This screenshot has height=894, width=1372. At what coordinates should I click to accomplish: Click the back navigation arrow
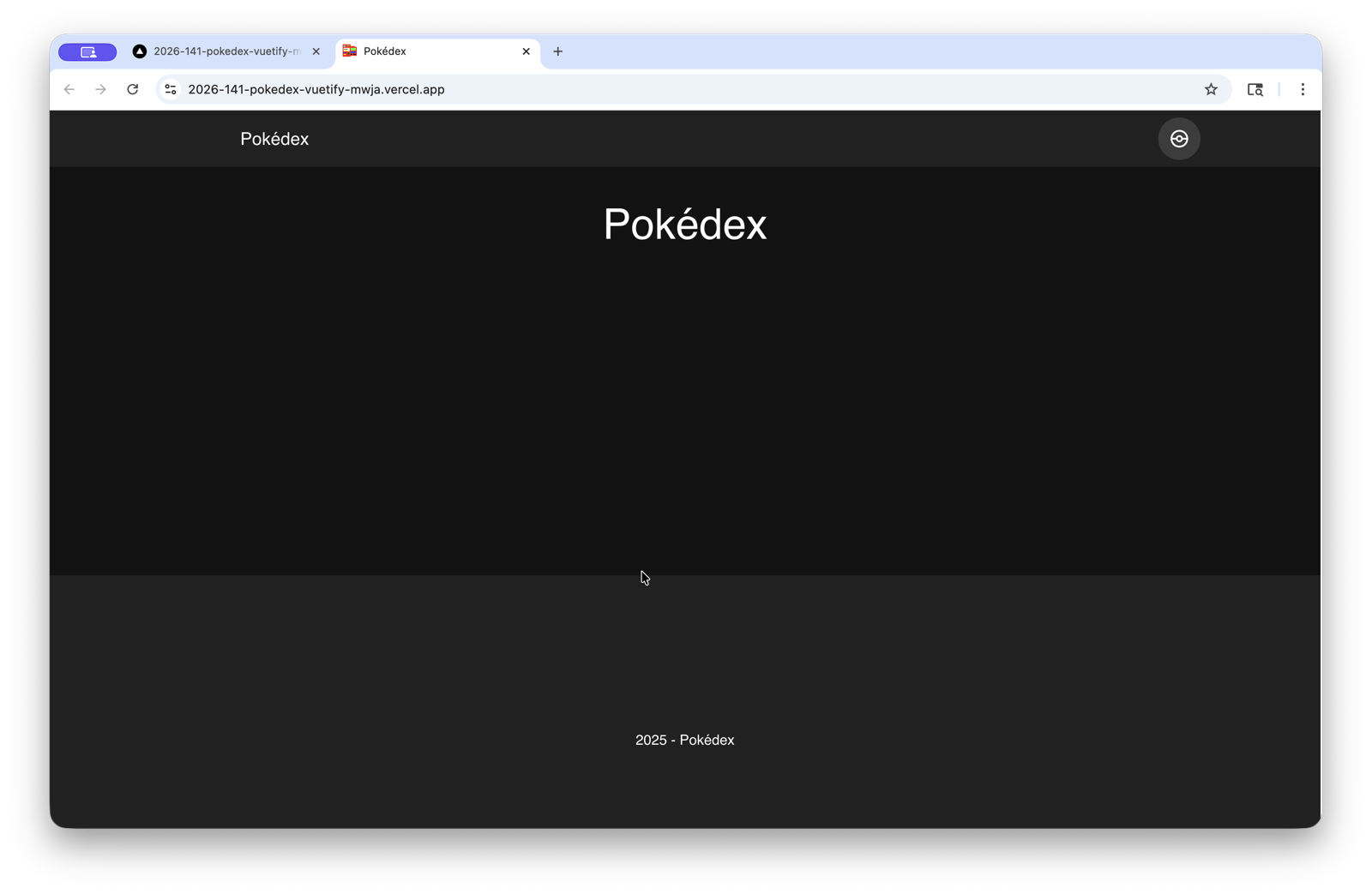point(69,89)
